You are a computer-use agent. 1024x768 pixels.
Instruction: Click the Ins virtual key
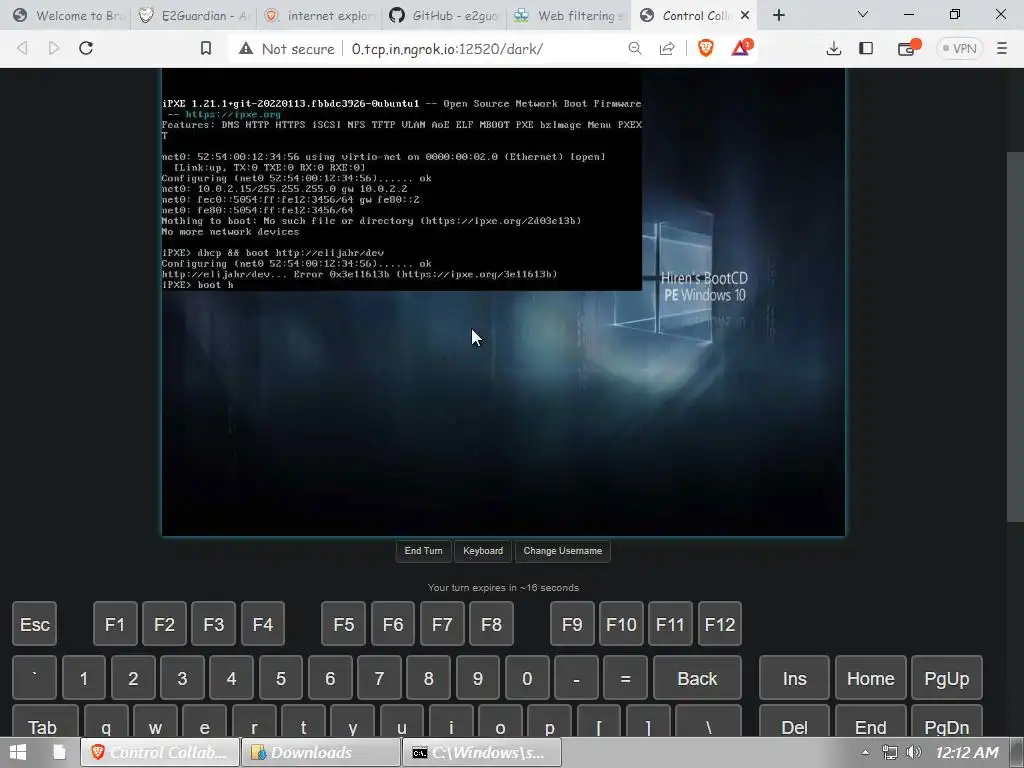794,678
